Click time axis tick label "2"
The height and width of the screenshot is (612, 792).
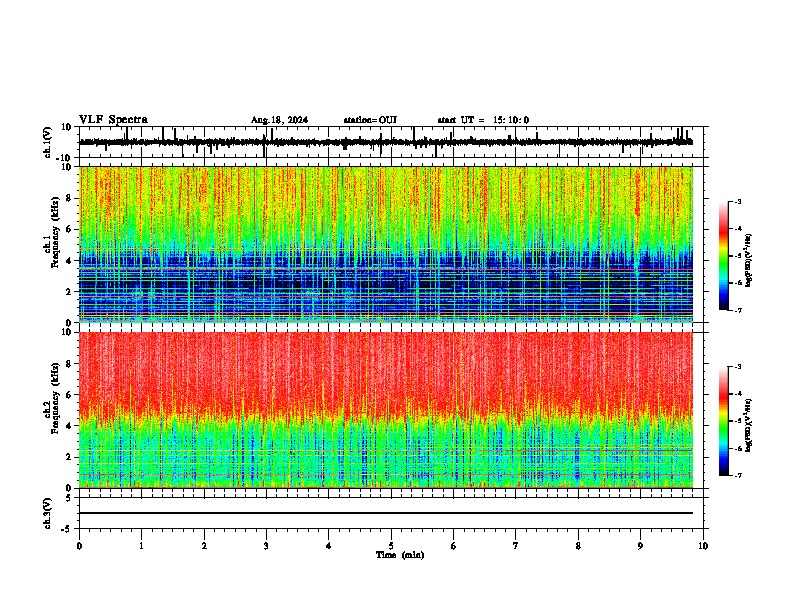click(204, 546)
